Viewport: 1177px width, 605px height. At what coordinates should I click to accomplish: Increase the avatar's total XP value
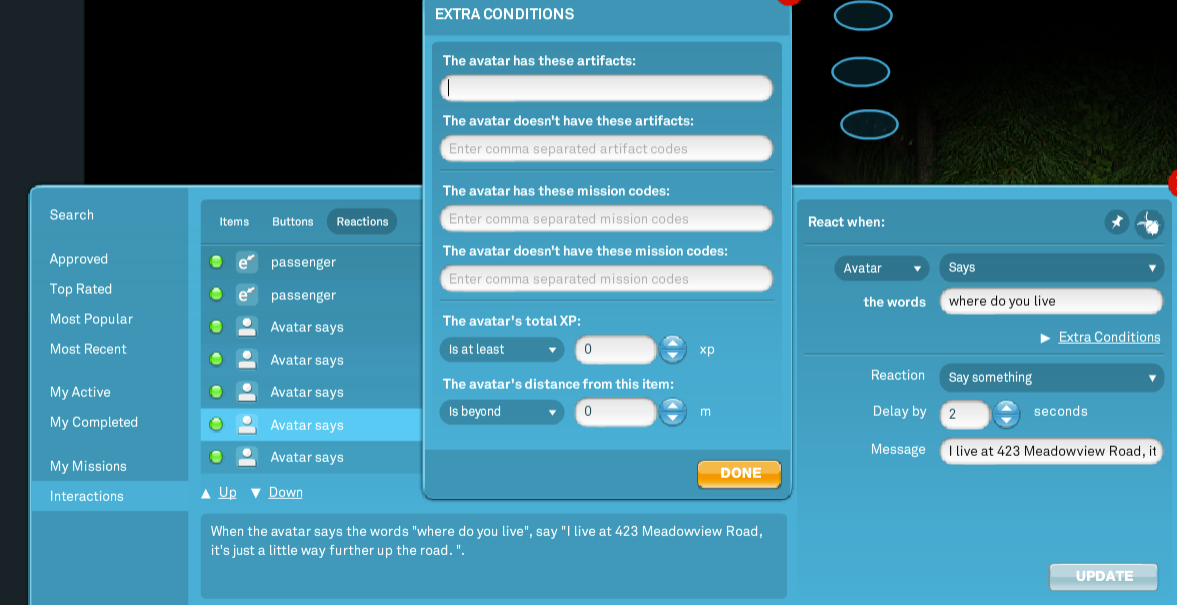(x=673, y=342)
